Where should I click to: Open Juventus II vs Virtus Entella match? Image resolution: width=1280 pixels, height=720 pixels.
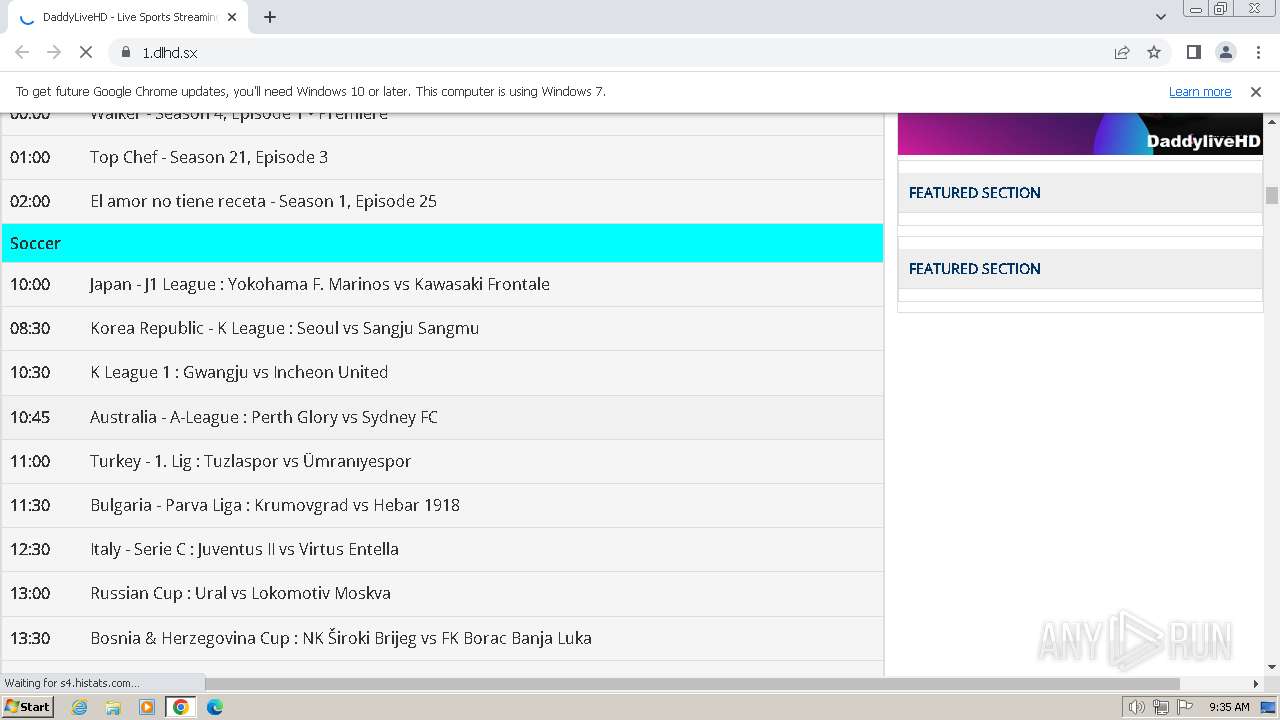pyautogui.click(x=244, y=549)
